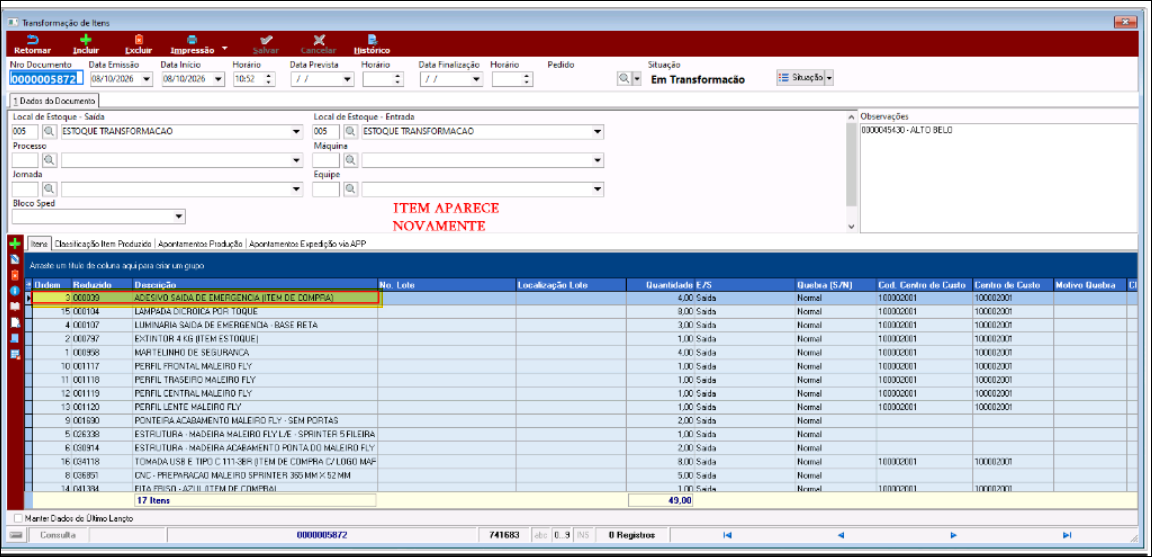Image resolution: width=1152 pixels, height=557 pixels.
Task: Click the Jornada lookup magnifier
Action: tap(48, 190)
